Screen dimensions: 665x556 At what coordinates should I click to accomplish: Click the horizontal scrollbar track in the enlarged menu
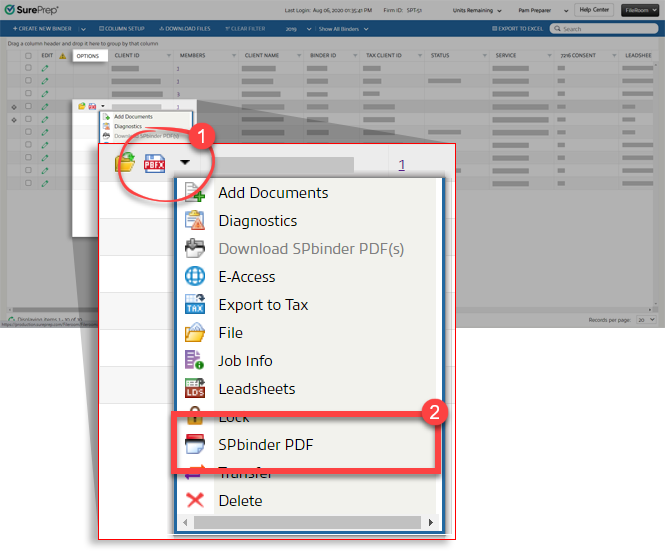pos(307,522)
